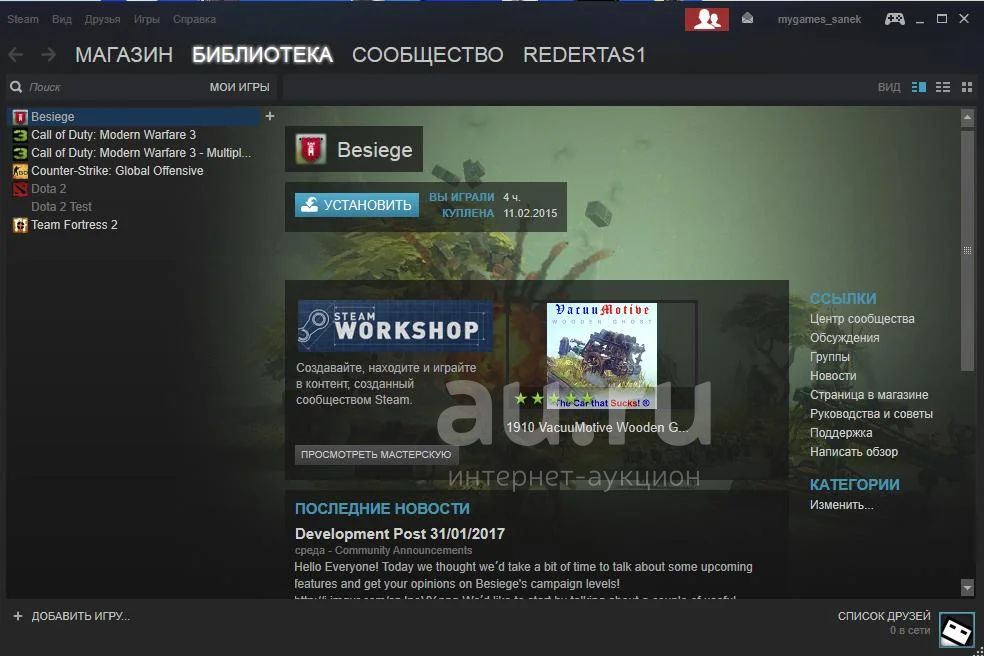
Task: Click the vertical scrollbar thumb
Action: [x=967, y=250]
